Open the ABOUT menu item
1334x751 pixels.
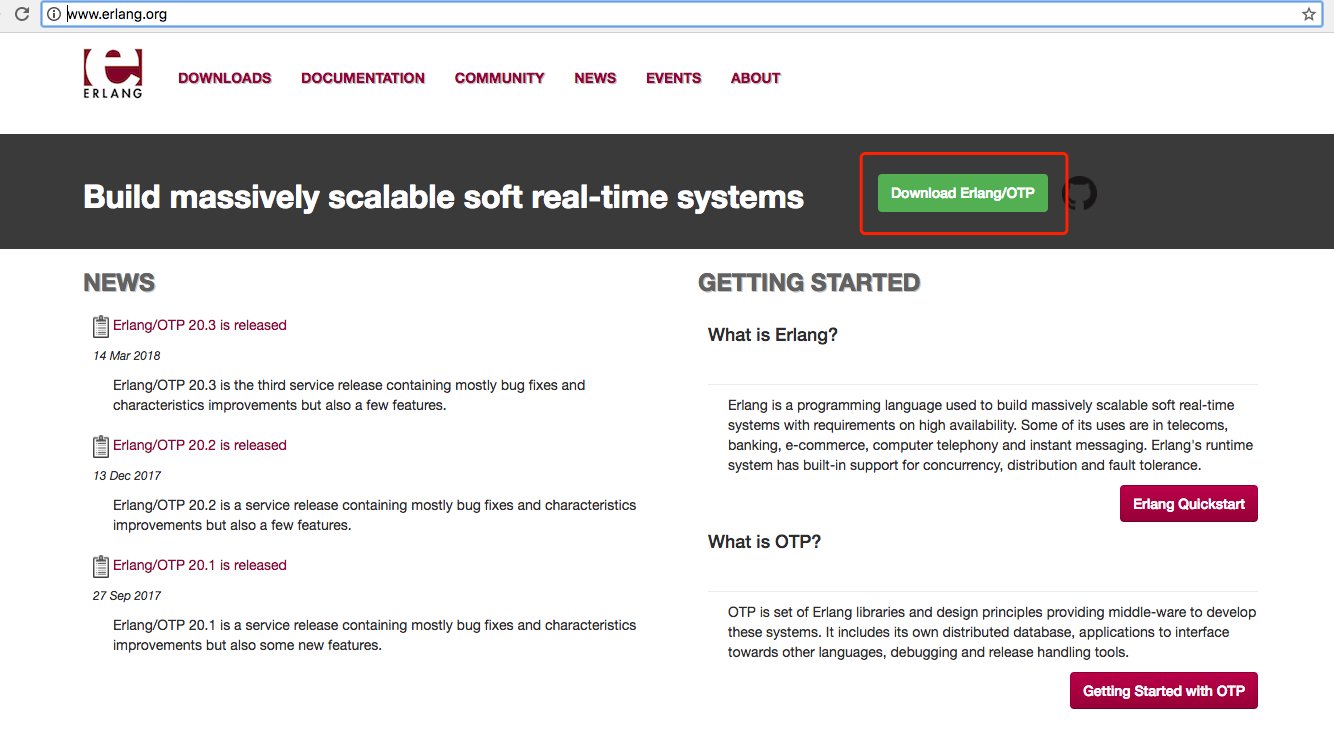tap(756, 78)
